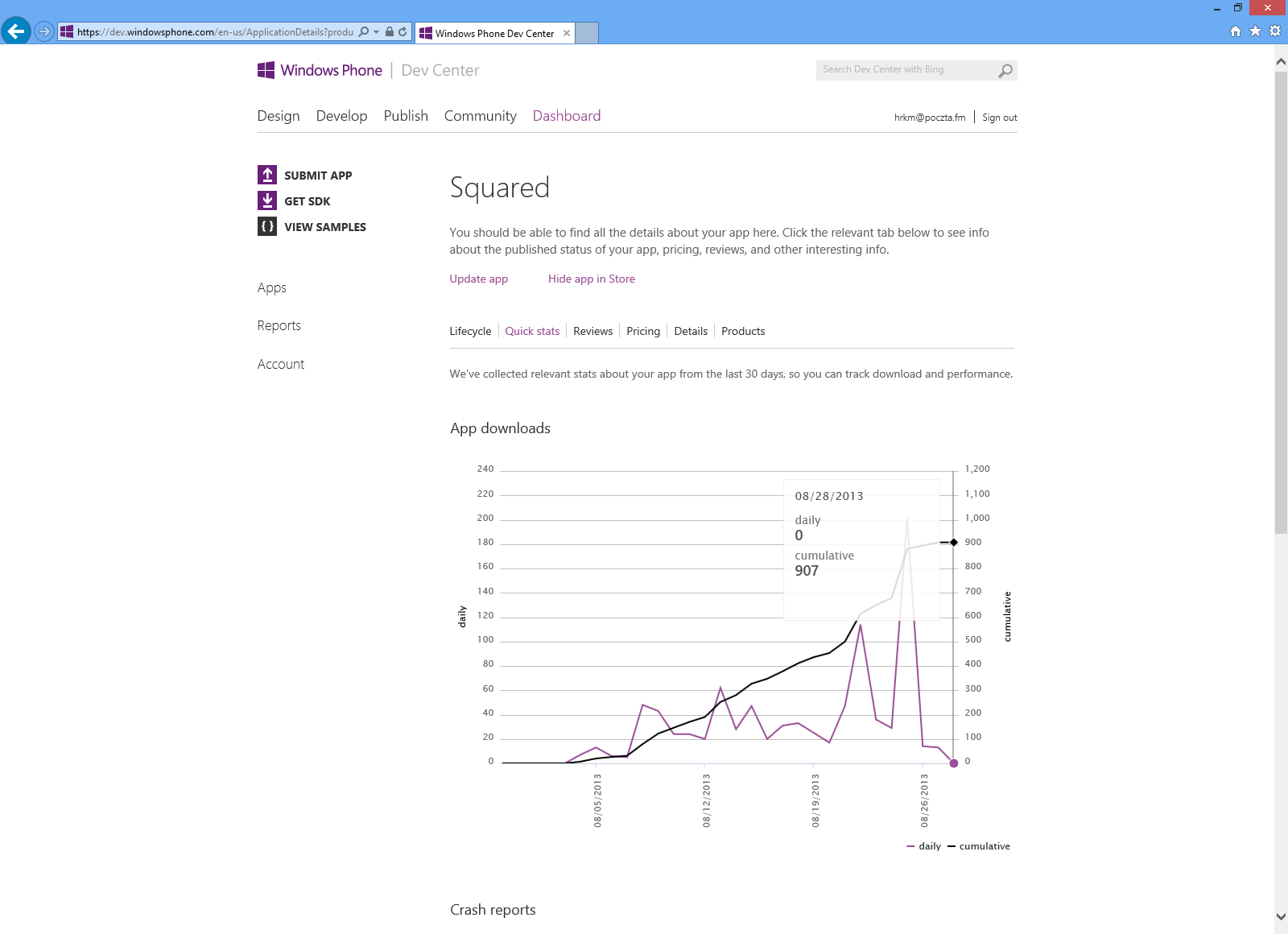Switch to the Quick stats tab

[x=532, y=331]
